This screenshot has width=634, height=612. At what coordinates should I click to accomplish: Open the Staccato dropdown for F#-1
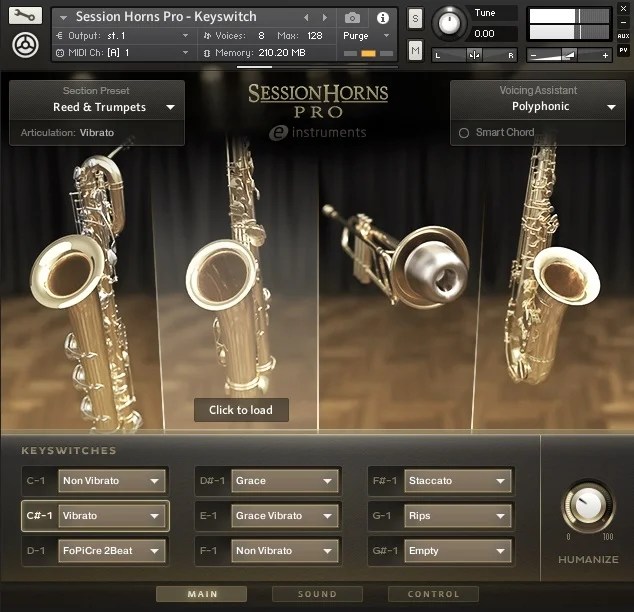pos(458,481)
